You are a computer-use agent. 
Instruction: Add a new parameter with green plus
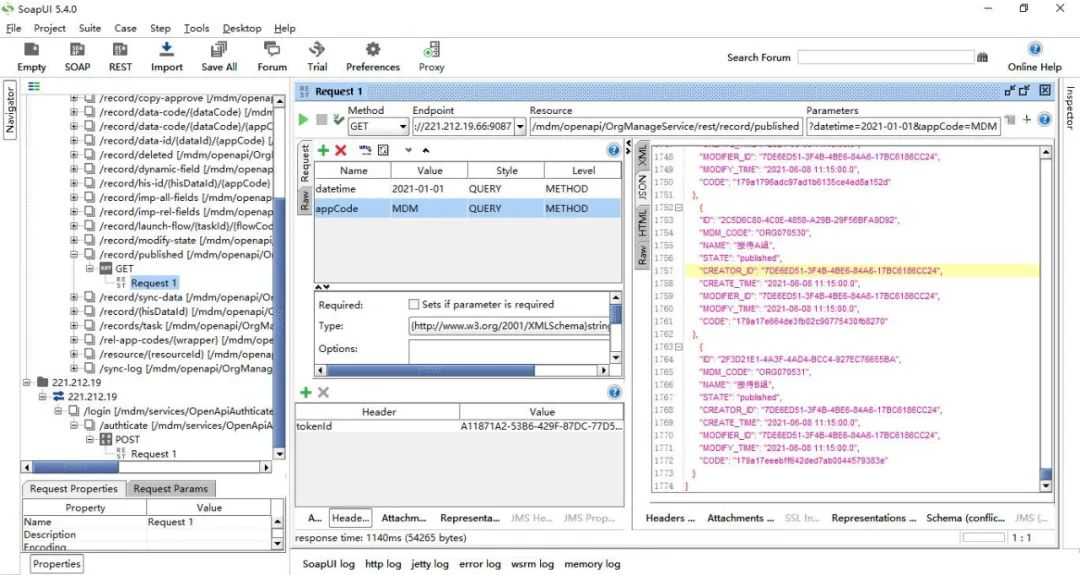pos(323,150)
